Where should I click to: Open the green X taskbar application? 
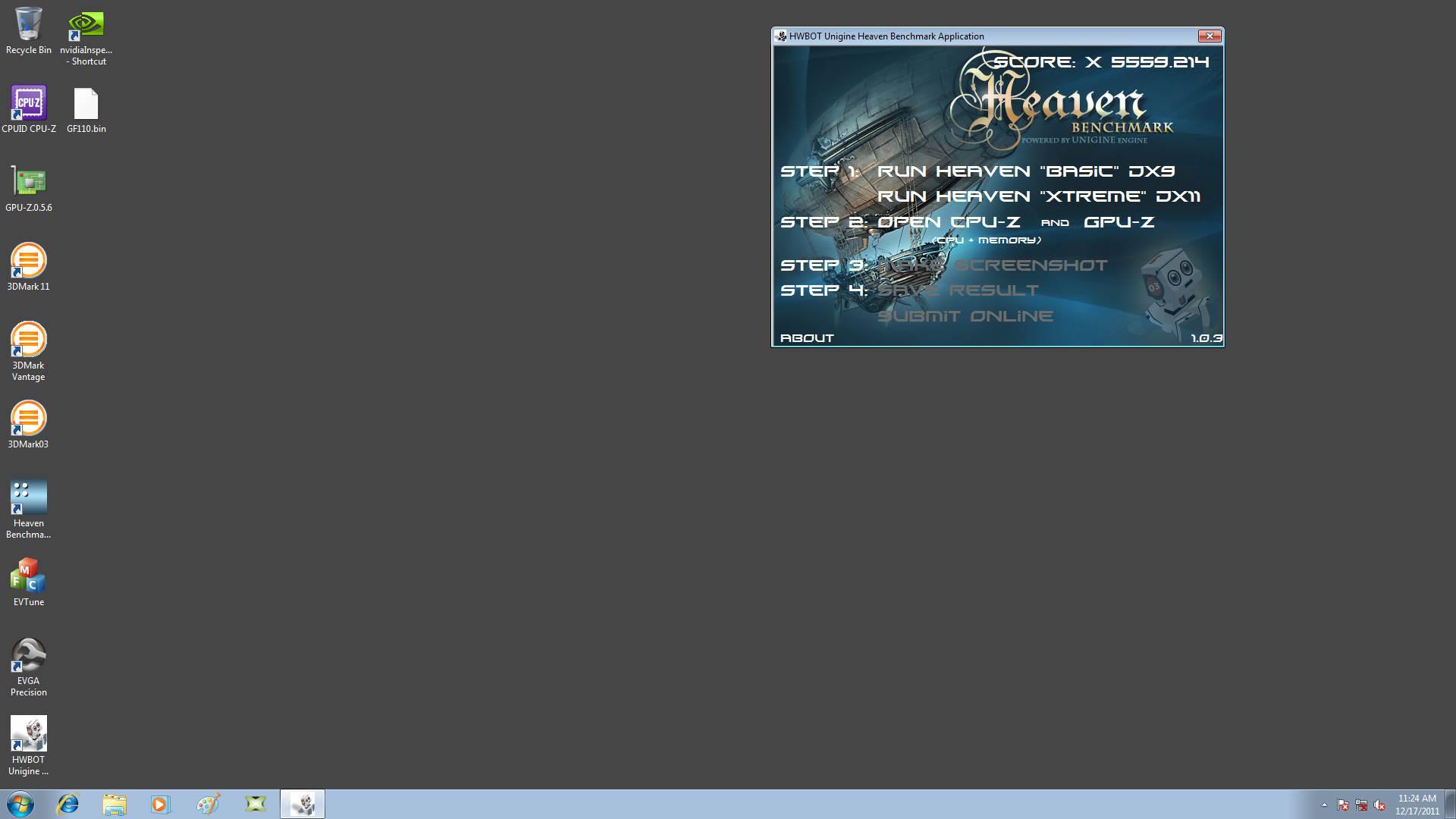point(256,804)
